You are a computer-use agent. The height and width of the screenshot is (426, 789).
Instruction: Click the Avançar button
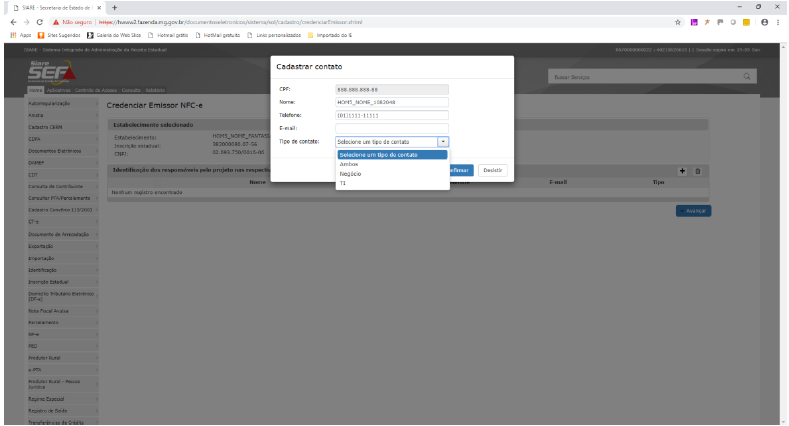point(694,211)
